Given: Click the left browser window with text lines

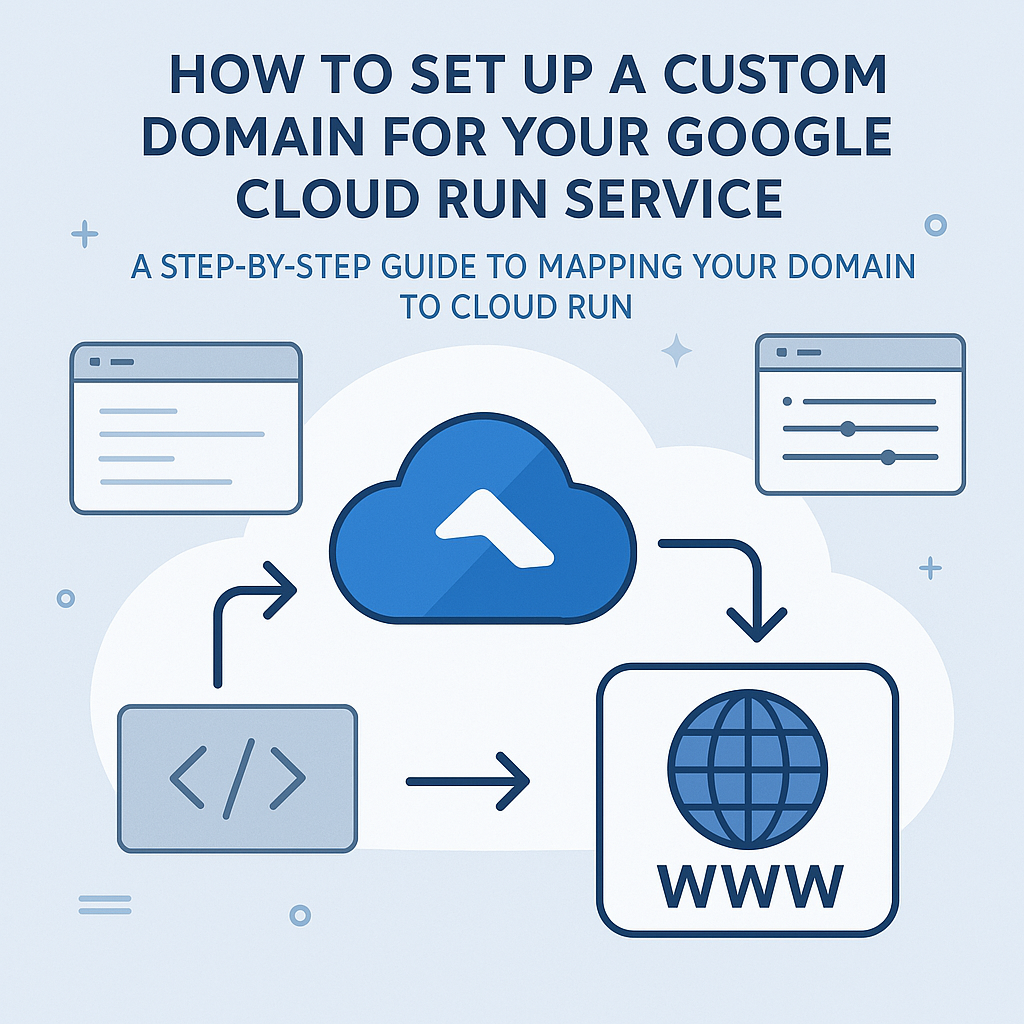Looking at the screenshot, I should (x=186, y=428).
